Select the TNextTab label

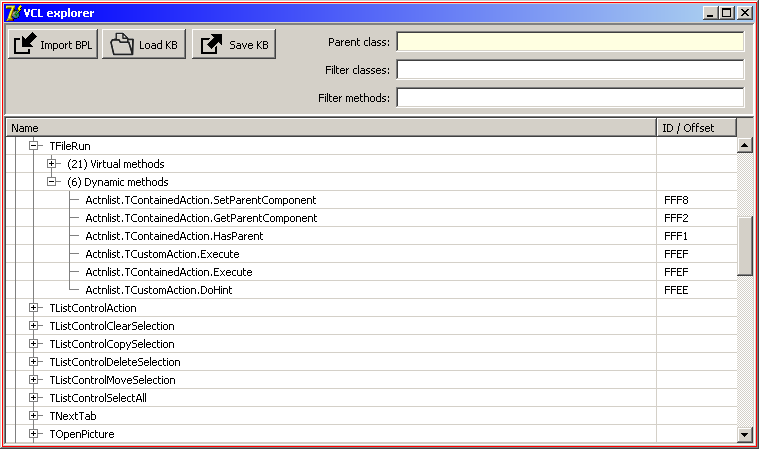pos(73,416)
